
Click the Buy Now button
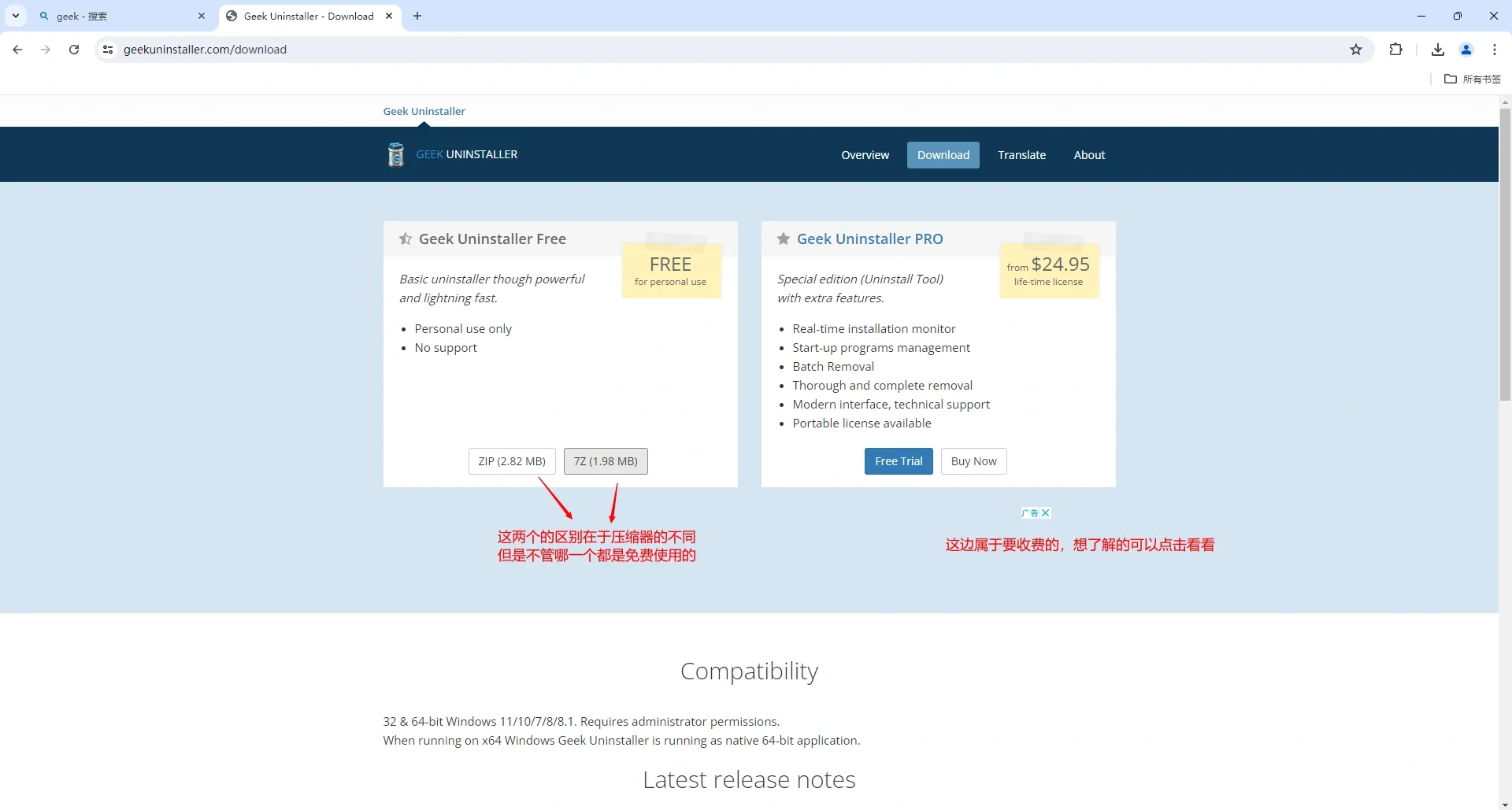pyautogui.click(x=973, y=461)
